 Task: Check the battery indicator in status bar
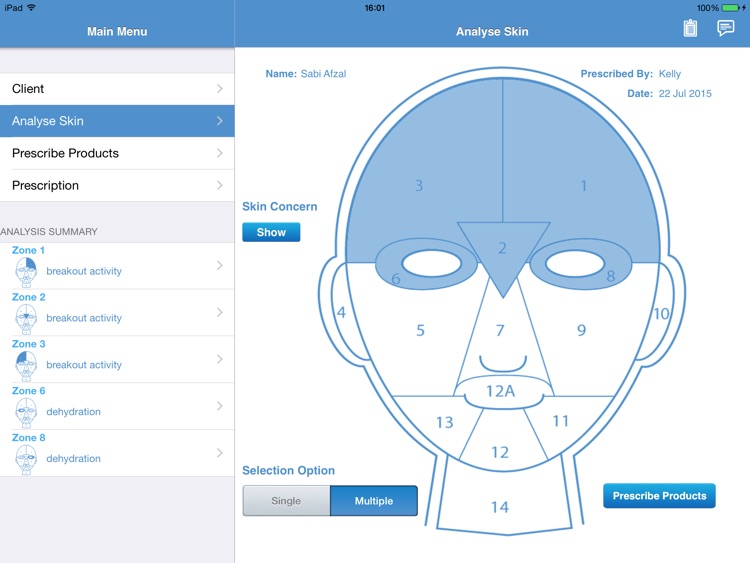732,8
